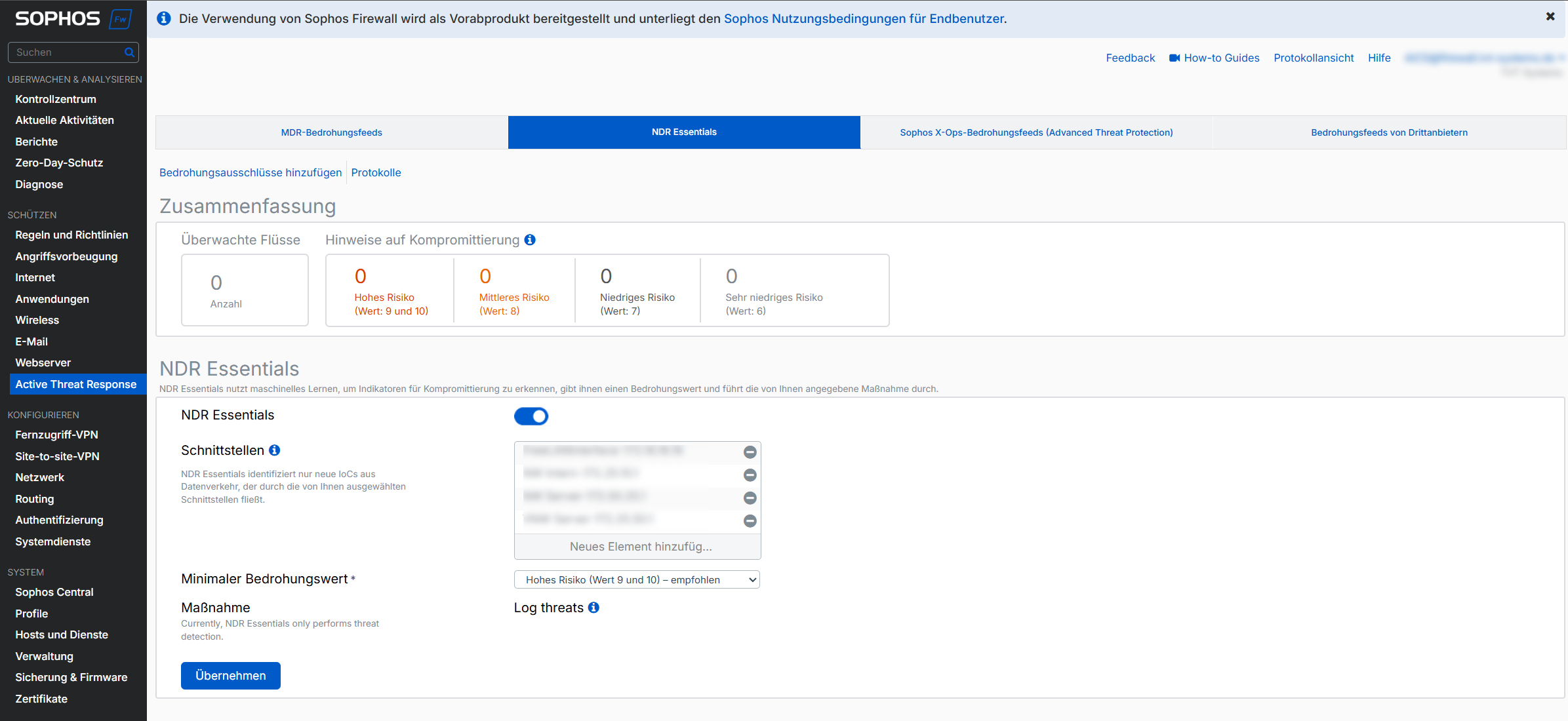Remove the first interface from Schnittstellen list

click(x=750, y=452)
